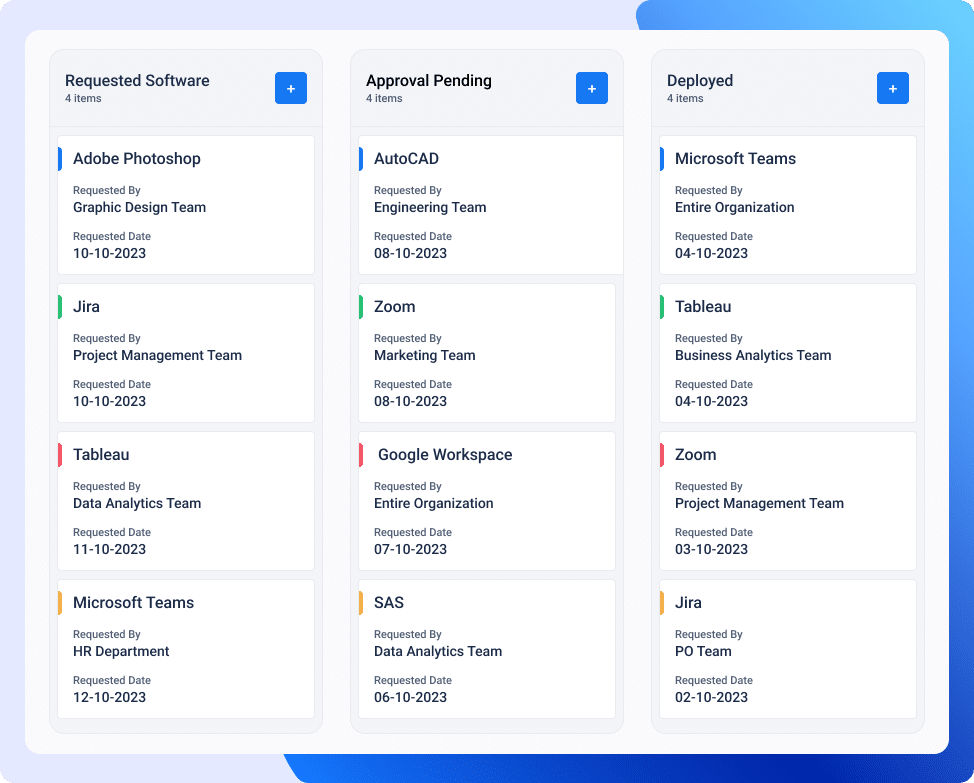Click Entire Organization on Google Workspace card

434,504
